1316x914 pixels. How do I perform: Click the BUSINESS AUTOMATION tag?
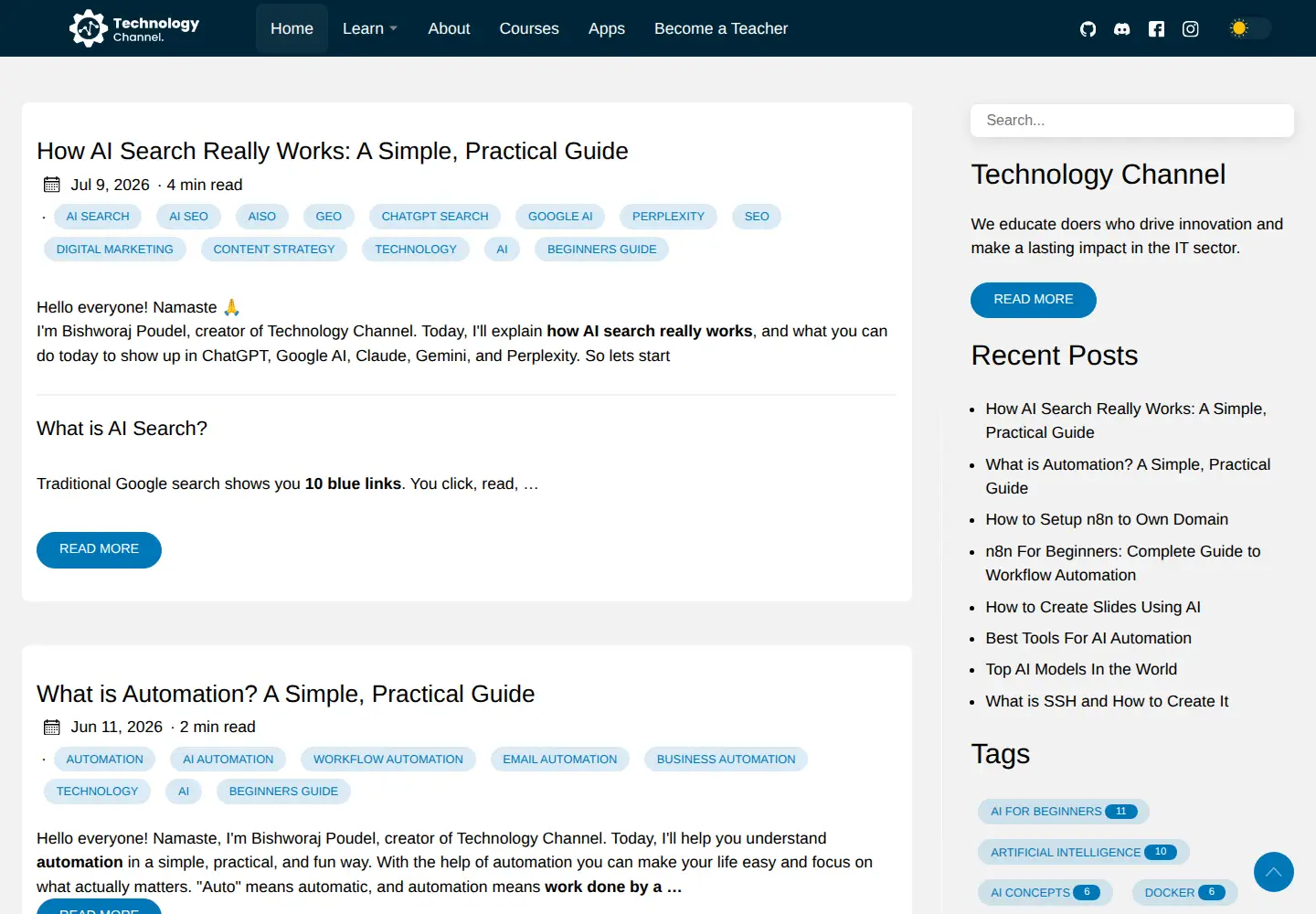click(727, 760)
